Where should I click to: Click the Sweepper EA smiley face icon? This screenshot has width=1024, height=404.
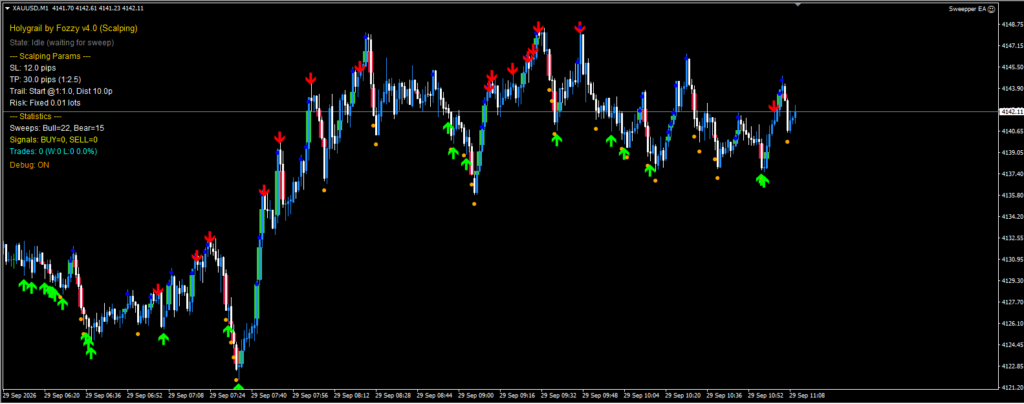coord(991,9)
